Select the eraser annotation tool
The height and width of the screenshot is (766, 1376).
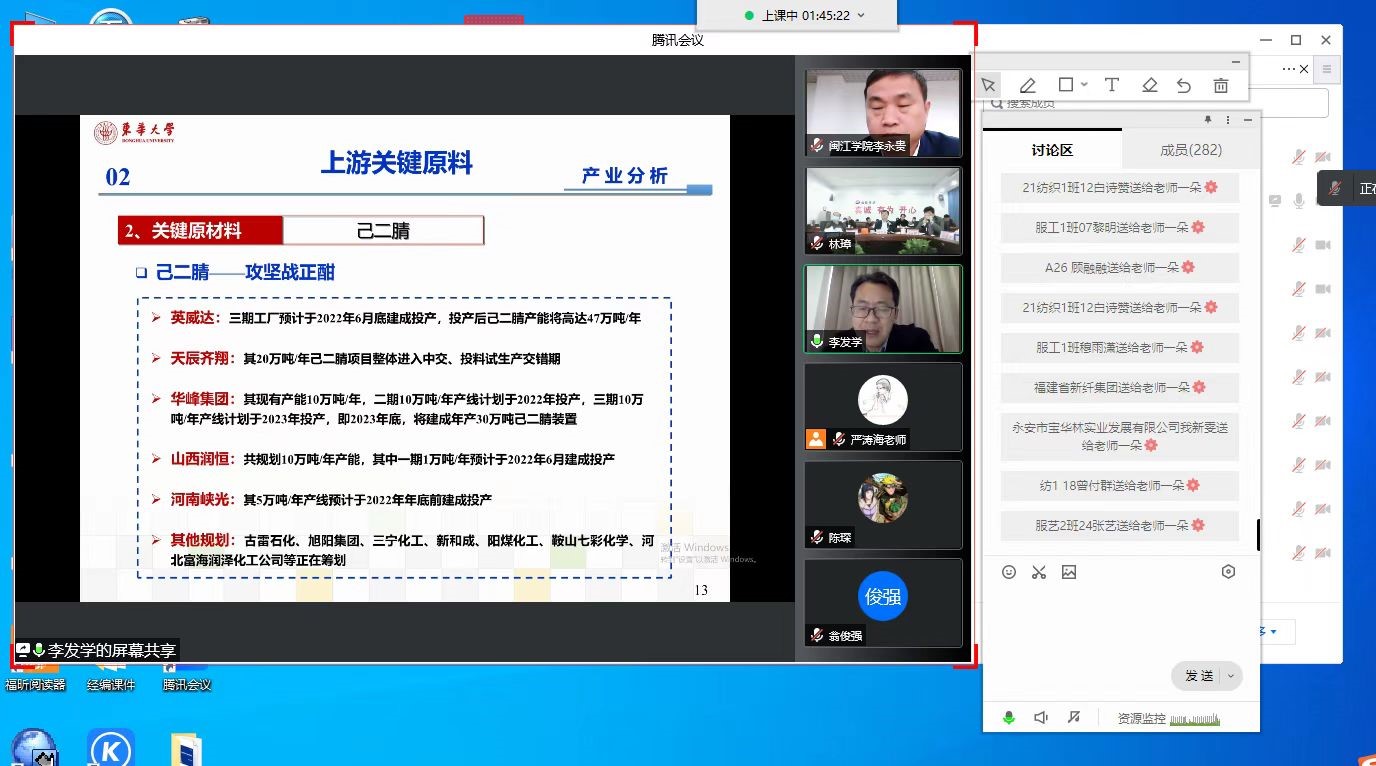(x=1149, y=86)
